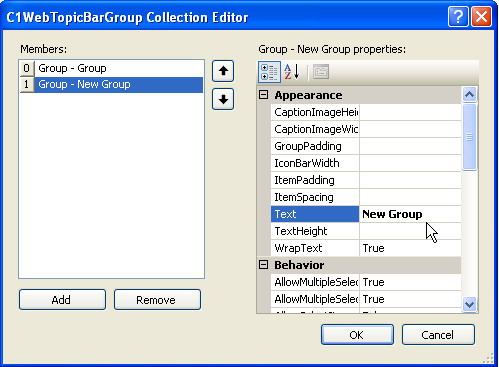Close the Collection Editor window
499x367 pixels.
(481, 16)
